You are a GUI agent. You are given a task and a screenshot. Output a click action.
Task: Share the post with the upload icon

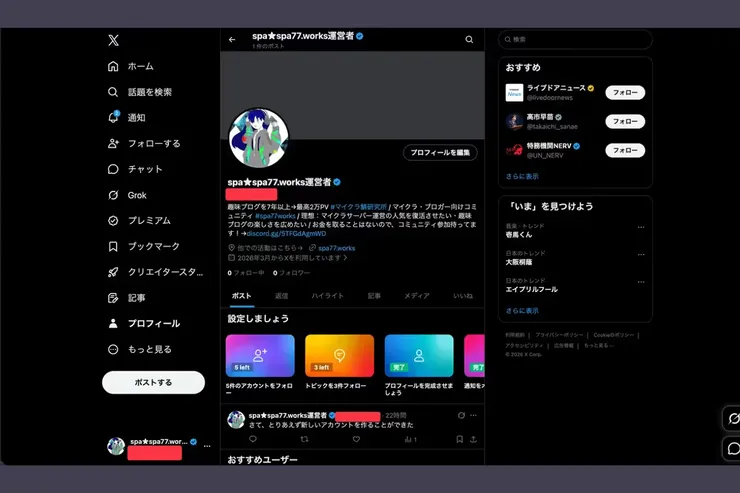[473, 439]
